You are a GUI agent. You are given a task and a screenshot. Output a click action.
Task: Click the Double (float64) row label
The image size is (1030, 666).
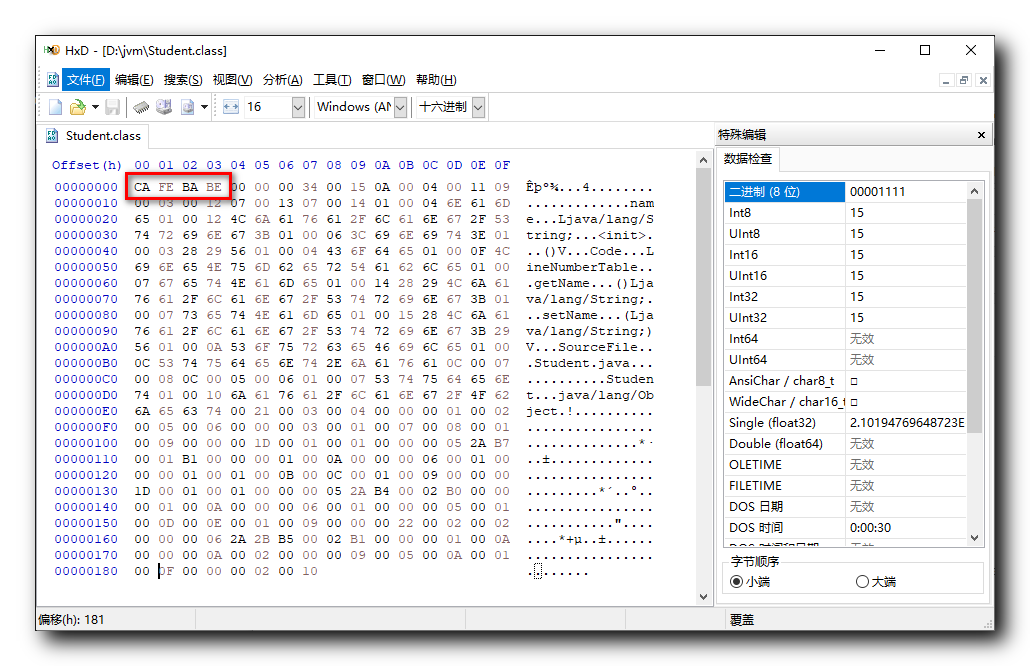click(x=775, y=444)
